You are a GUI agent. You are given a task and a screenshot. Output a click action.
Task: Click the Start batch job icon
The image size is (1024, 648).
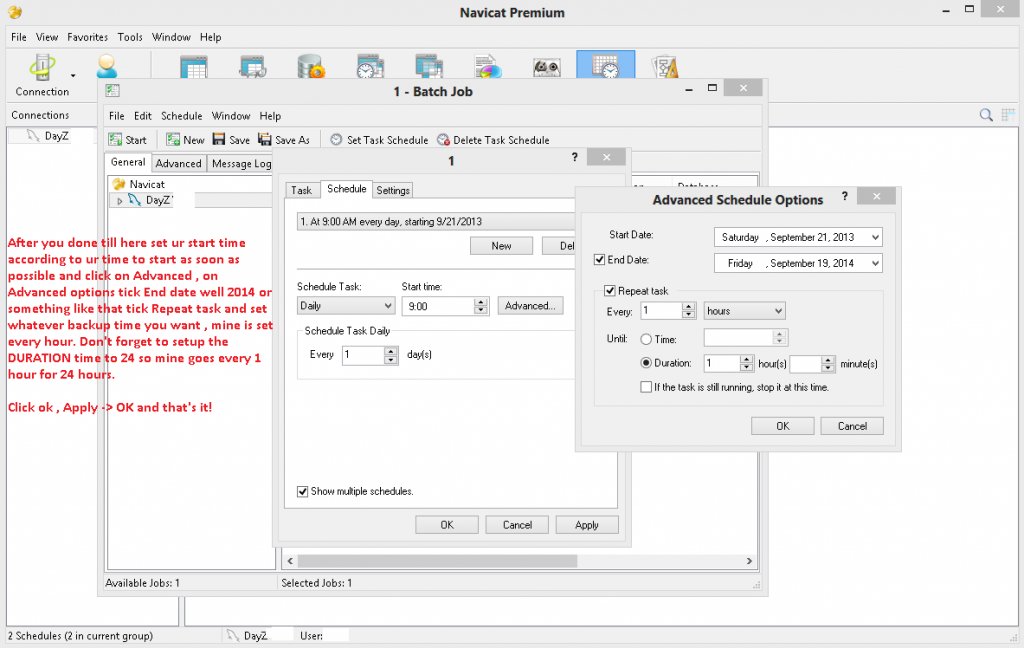coord(115,140)
